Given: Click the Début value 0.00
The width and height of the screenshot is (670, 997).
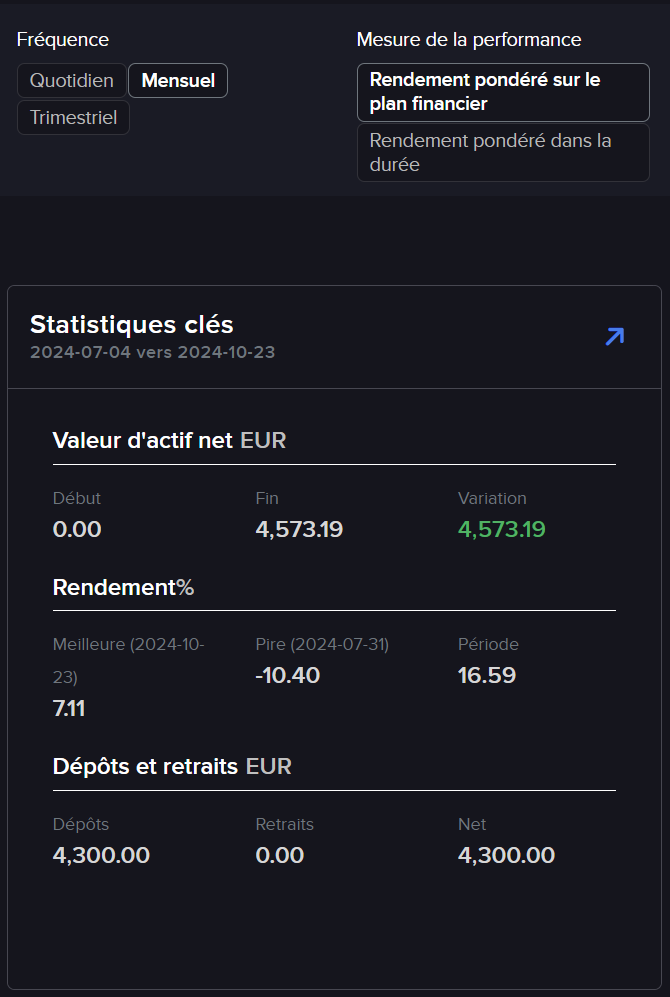Looking at the screenshot, I should [77, 529].
